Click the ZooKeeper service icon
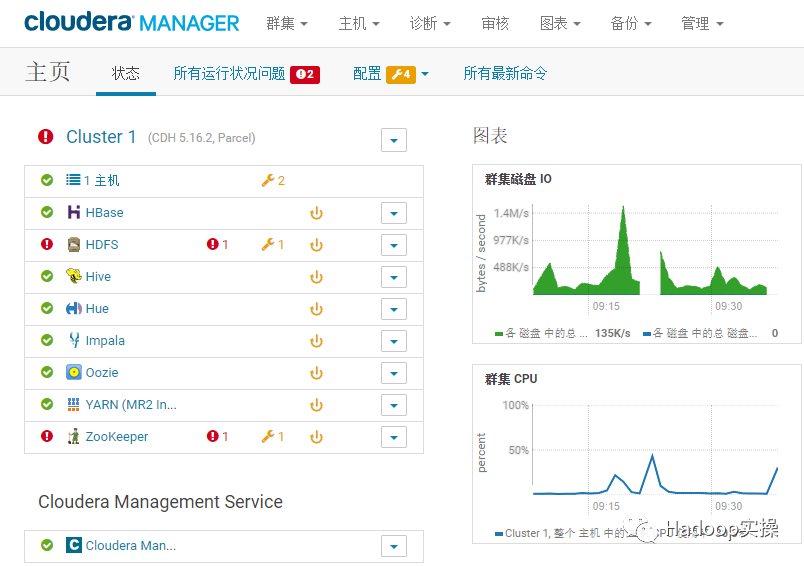804x566 pixels. pyautogui.click(x=74, y=436)
